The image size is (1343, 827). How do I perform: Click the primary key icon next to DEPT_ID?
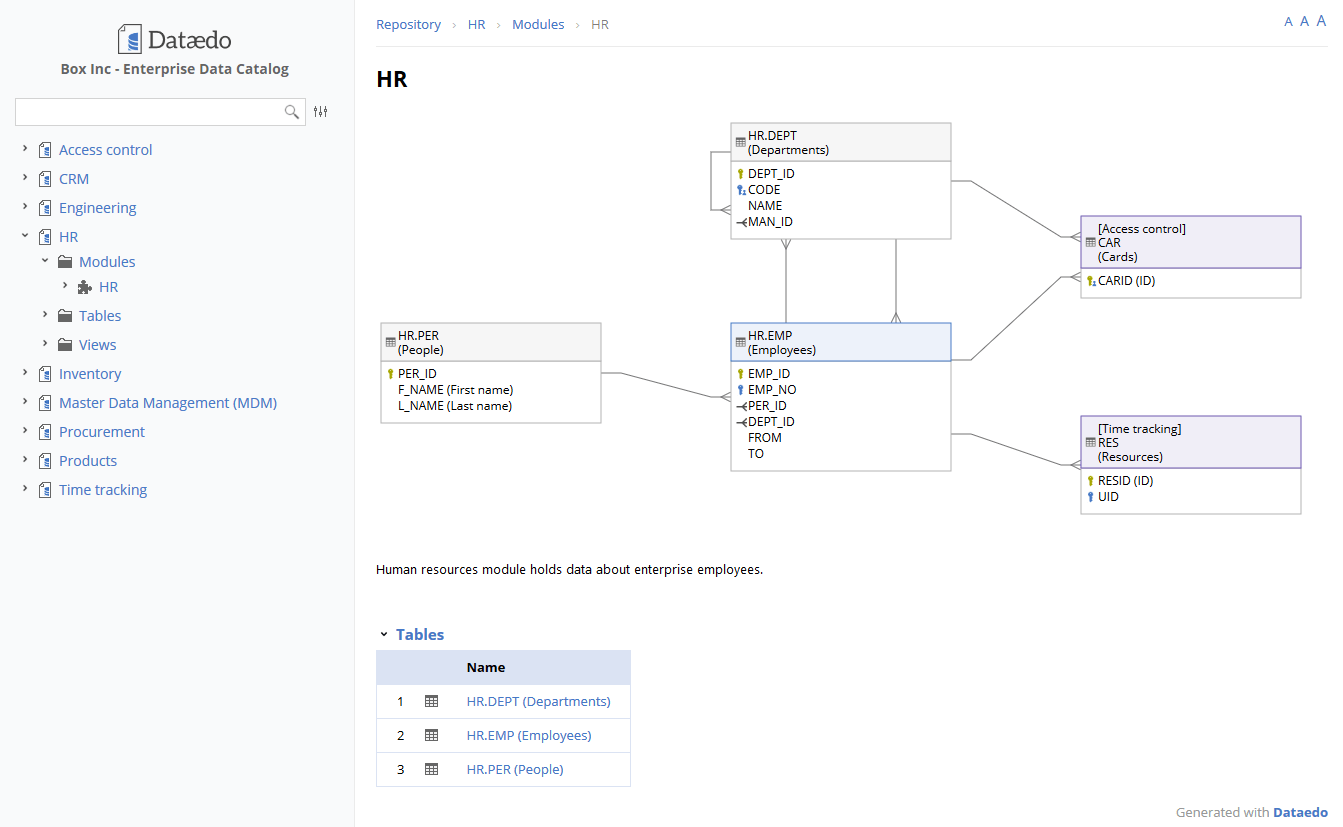(740, 173)
